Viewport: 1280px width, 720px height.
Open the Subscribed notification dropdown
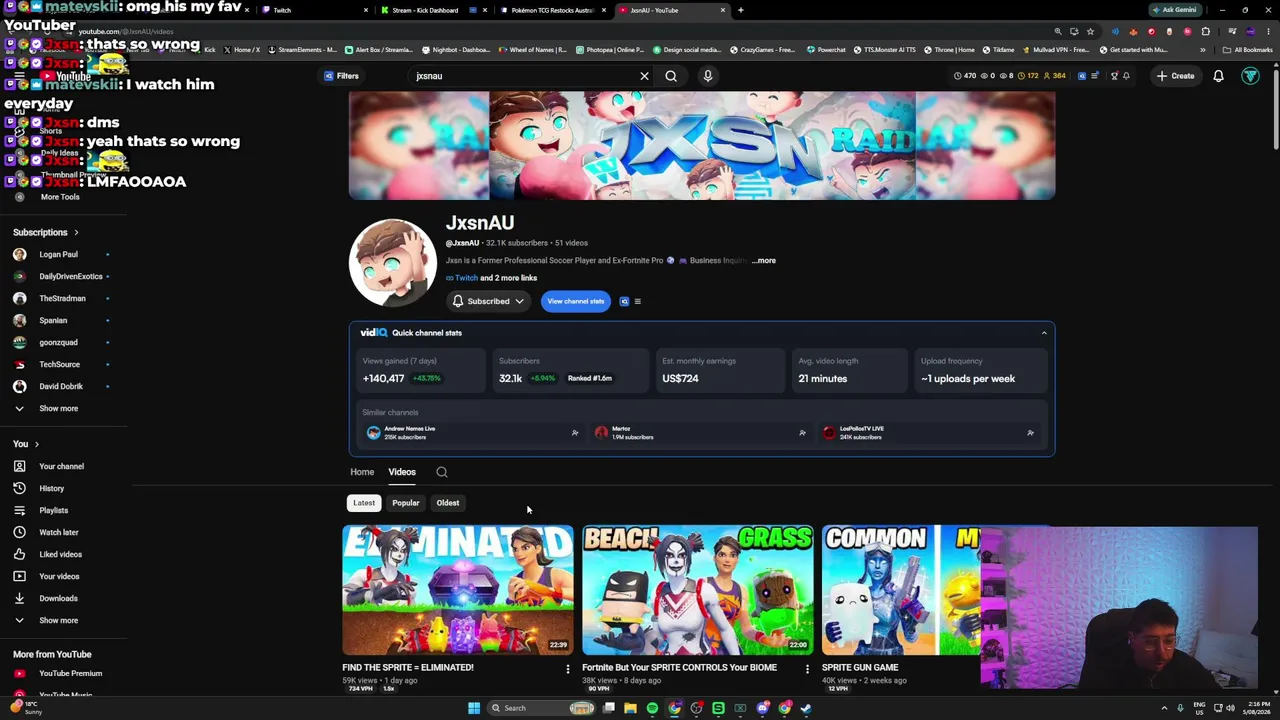(x=488, y=301)
